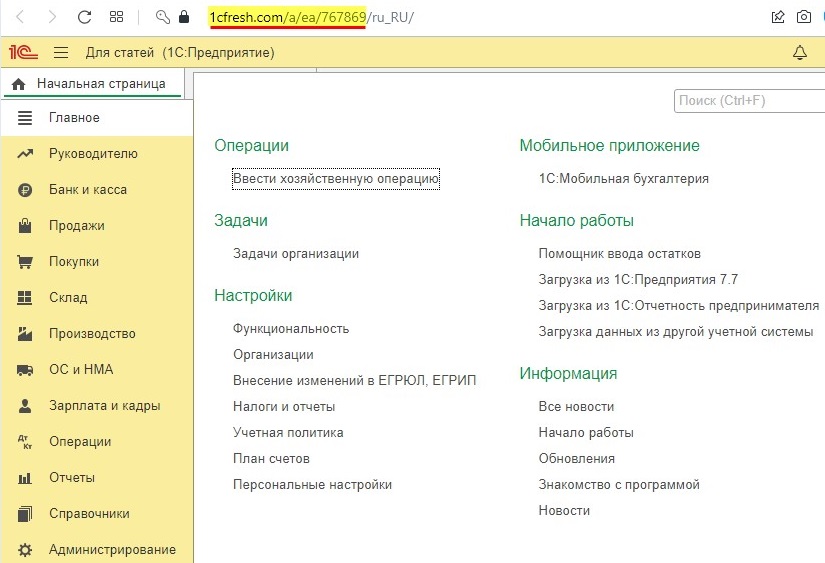Image resolution: width=825 pixels, height=563 pixels.
Task: Switch to Начальная страница tab
Action: tap(93, 84)
